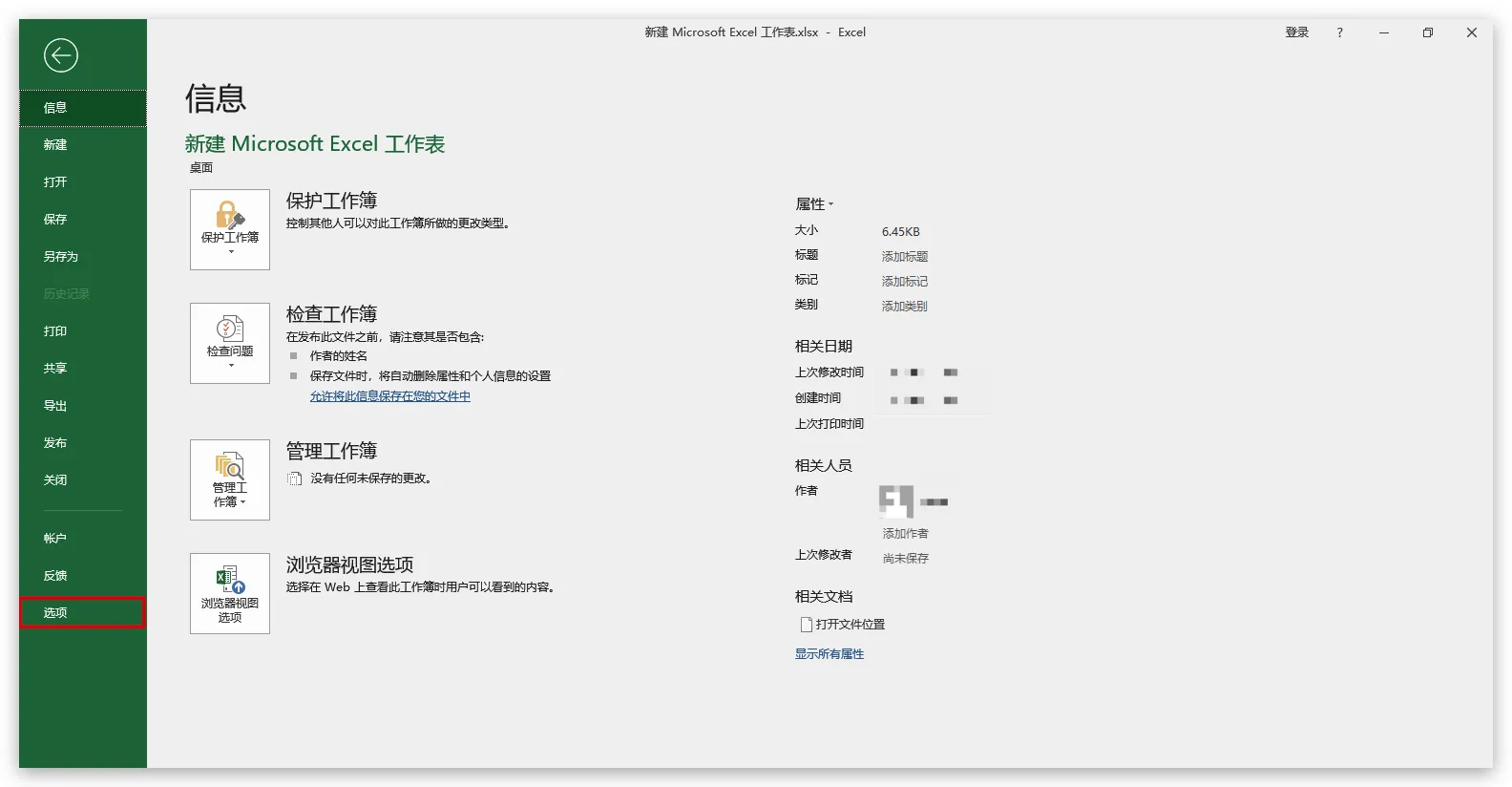Viewport: 1512px width, 787px height.
Task: Click the 显示所有属性 (Show All Properties) link
Action: click(x=829, y=654)
